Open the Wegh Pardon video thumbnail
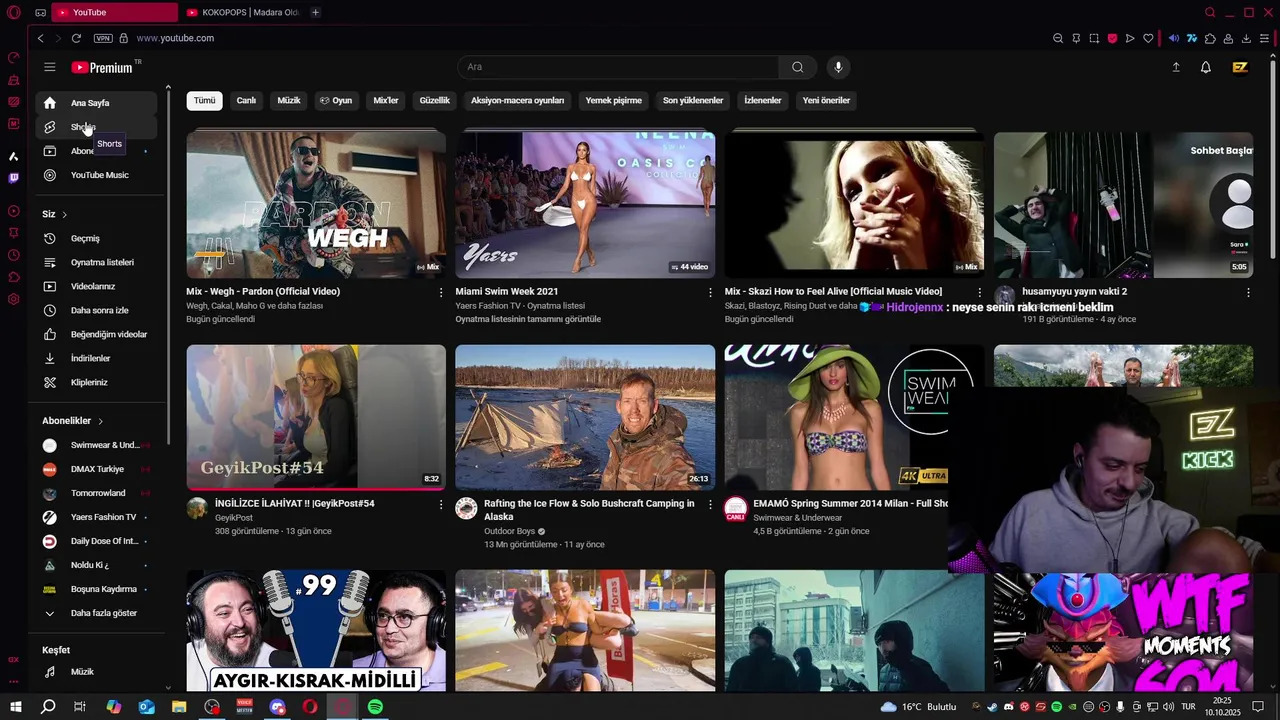 316,204
